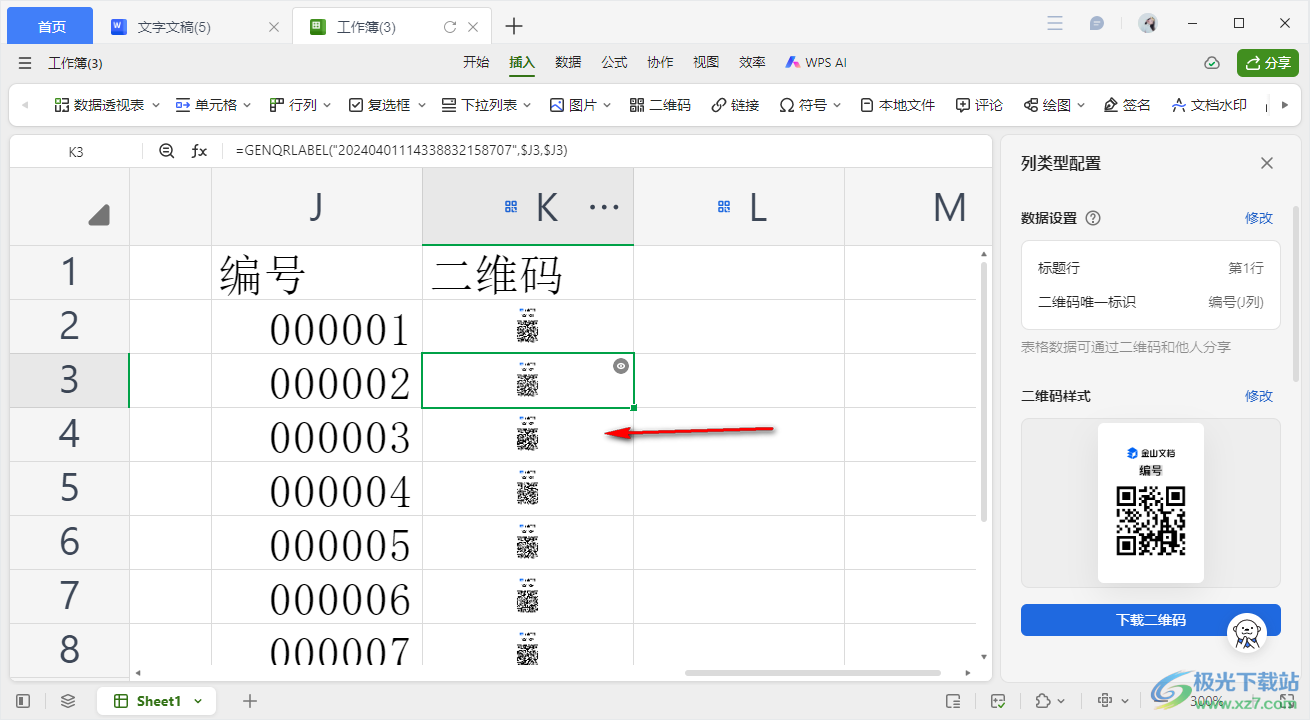Select the 编号 header cell
Viewport: 1310px width, 720px height.
pyautogui.click(x=317, y=273)
